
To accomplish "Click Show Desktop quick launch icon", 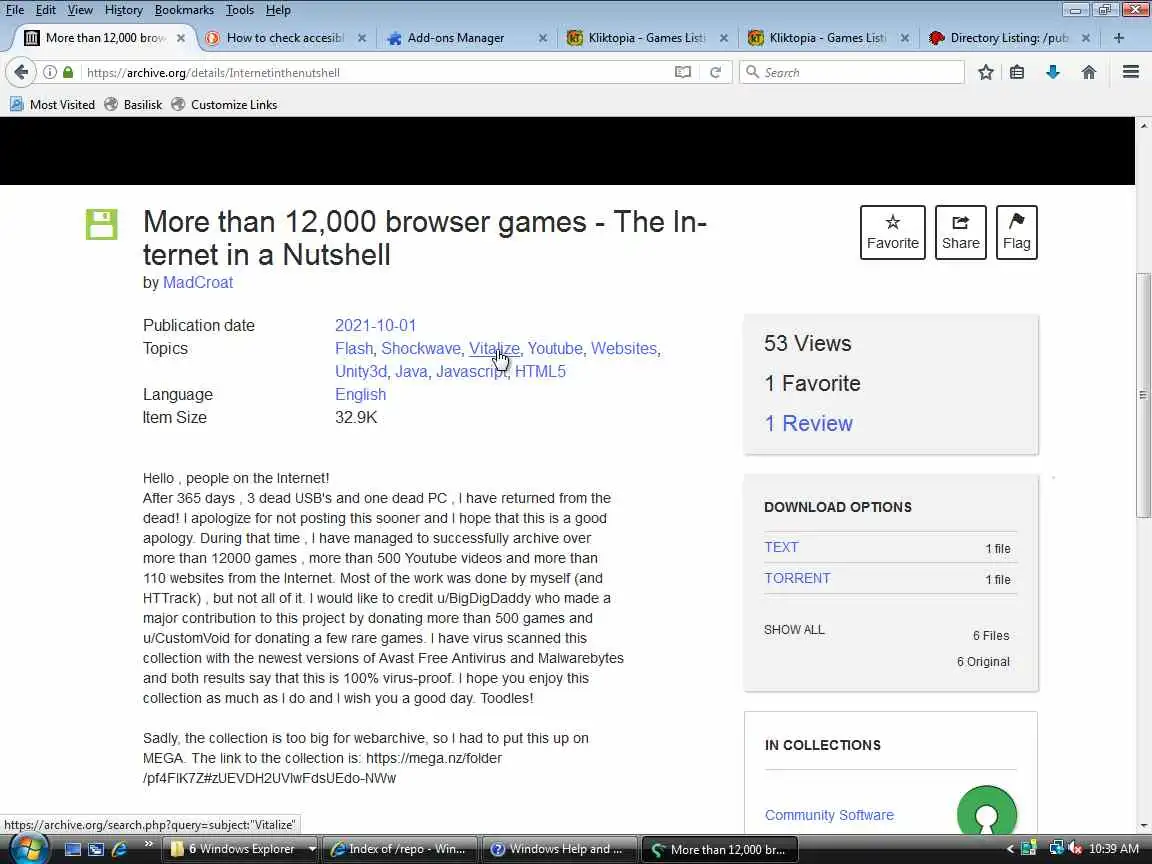I will (73, 849).
